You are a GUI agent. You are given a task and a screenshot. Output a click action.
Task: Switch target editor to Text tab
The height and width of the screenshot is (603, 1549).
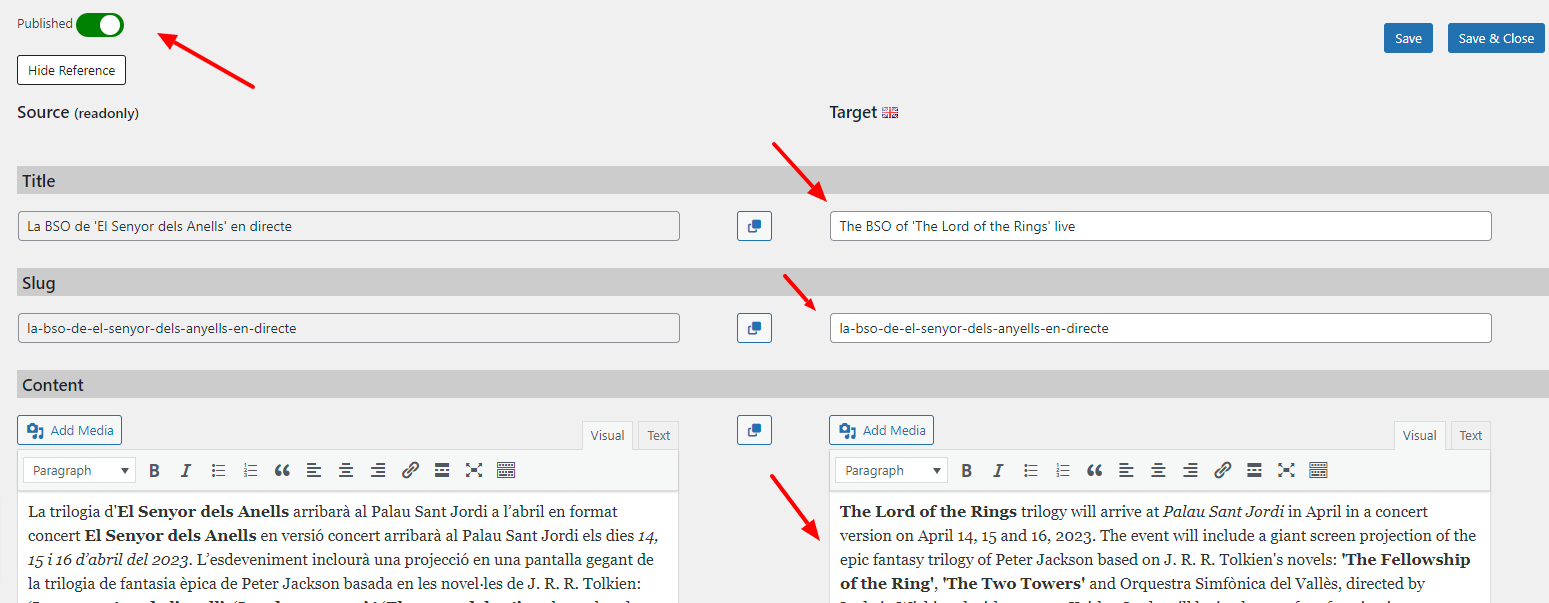(x=1470, y=435)
